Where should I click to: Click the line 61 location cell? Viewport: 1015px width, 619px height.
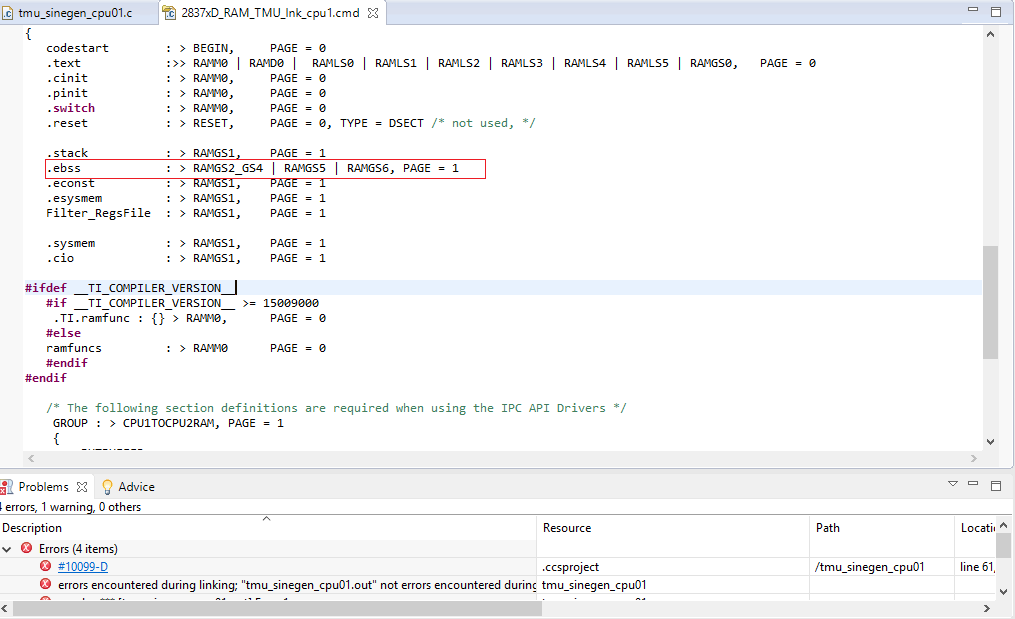[977, 567]
